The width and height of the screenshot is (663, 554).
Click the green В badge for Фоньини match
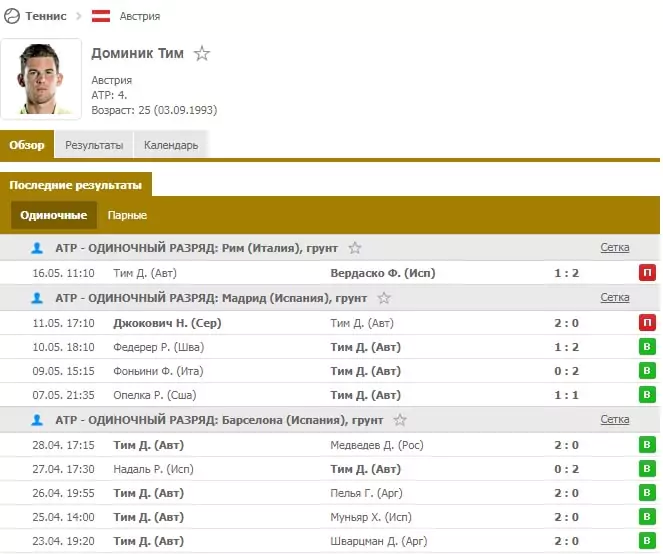pyautogui.click(x=647, y=370)
